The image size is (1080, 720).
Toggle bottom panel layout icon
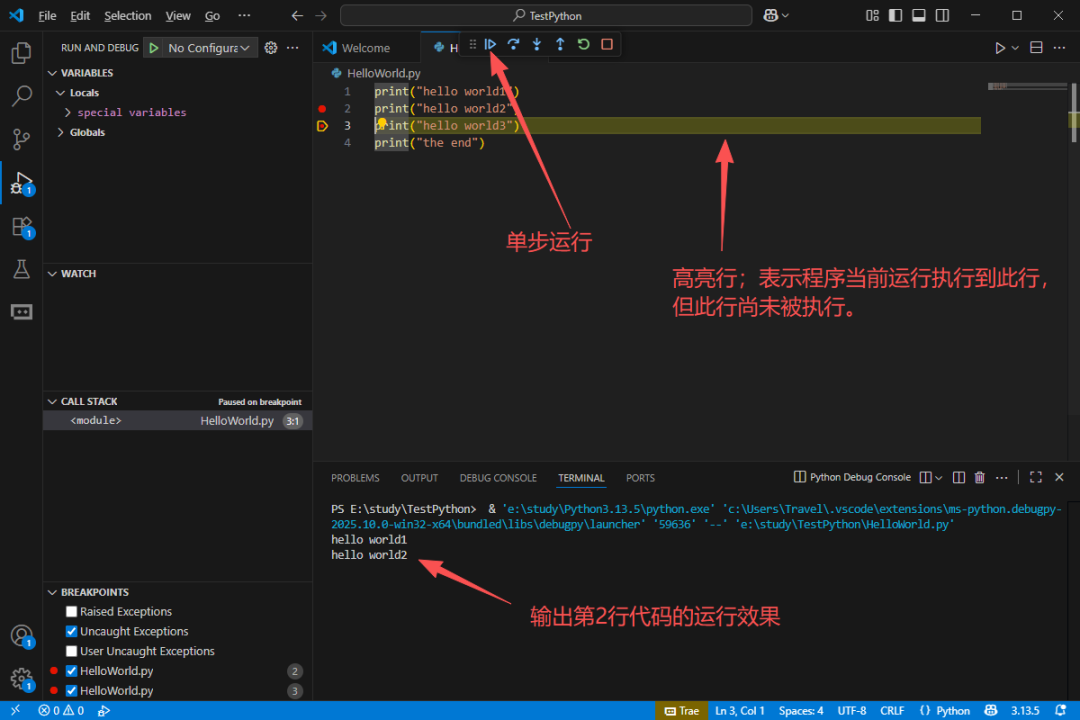[x=919, y=15]
